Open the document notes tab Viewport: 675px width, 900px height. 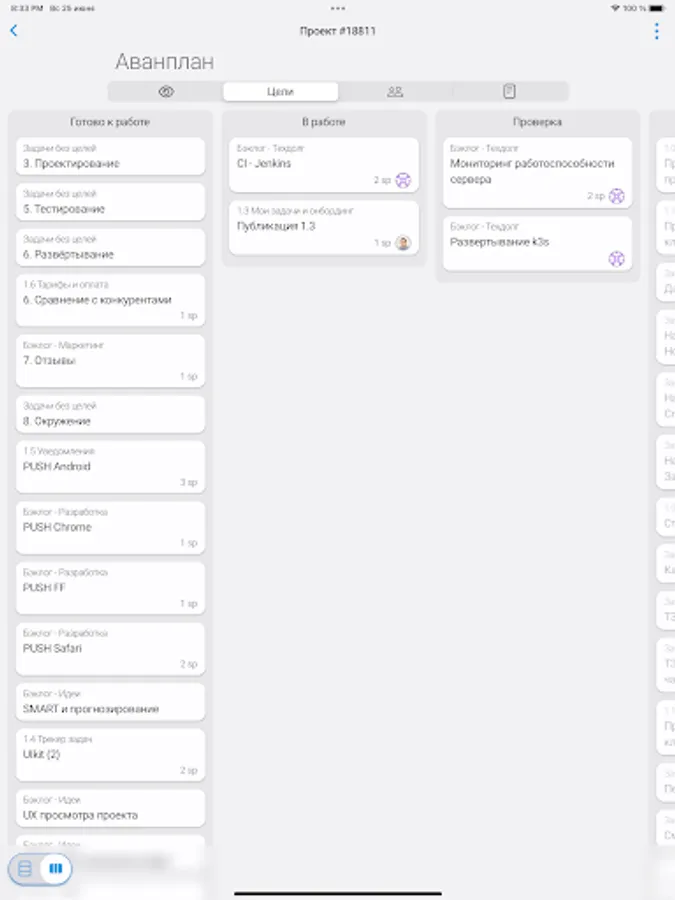click(509, 92)
